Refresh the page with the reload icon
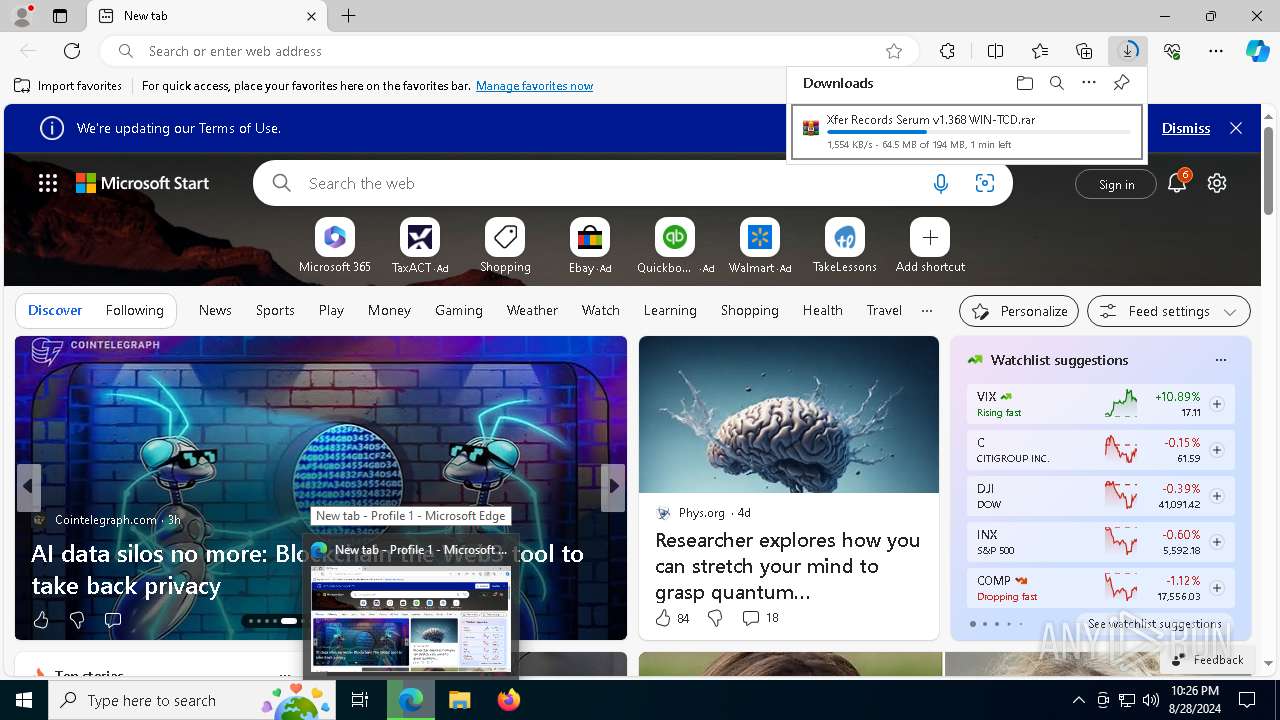Image resolution: width=1280 pixels, height=720 pixels. 72,51
